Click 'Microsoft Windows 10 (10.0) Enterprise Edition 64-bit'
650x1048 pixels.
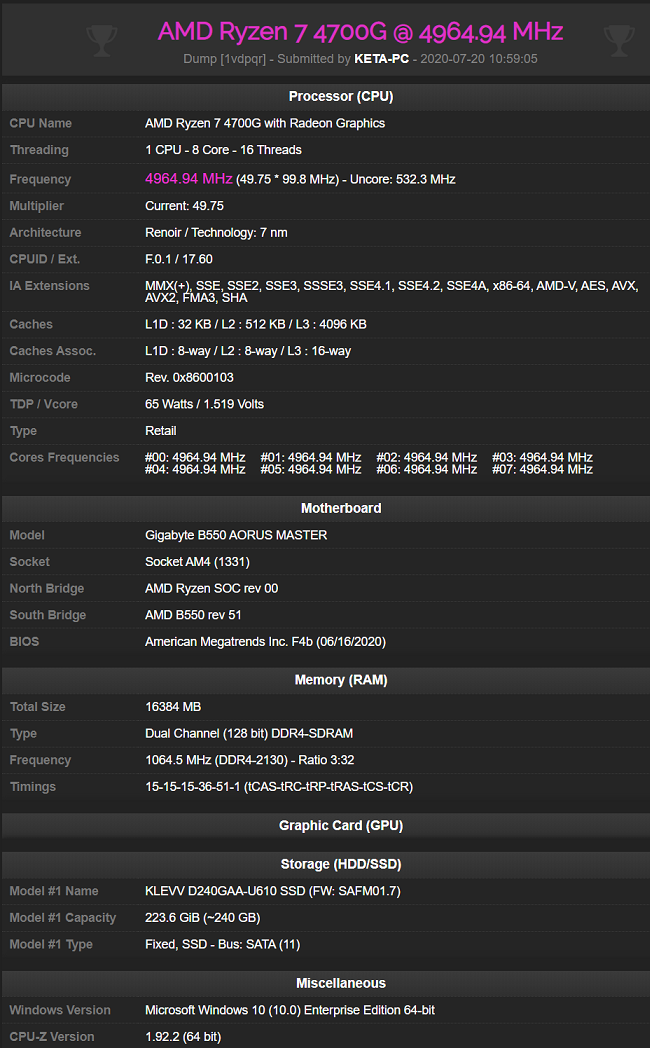coord(290,1010)
